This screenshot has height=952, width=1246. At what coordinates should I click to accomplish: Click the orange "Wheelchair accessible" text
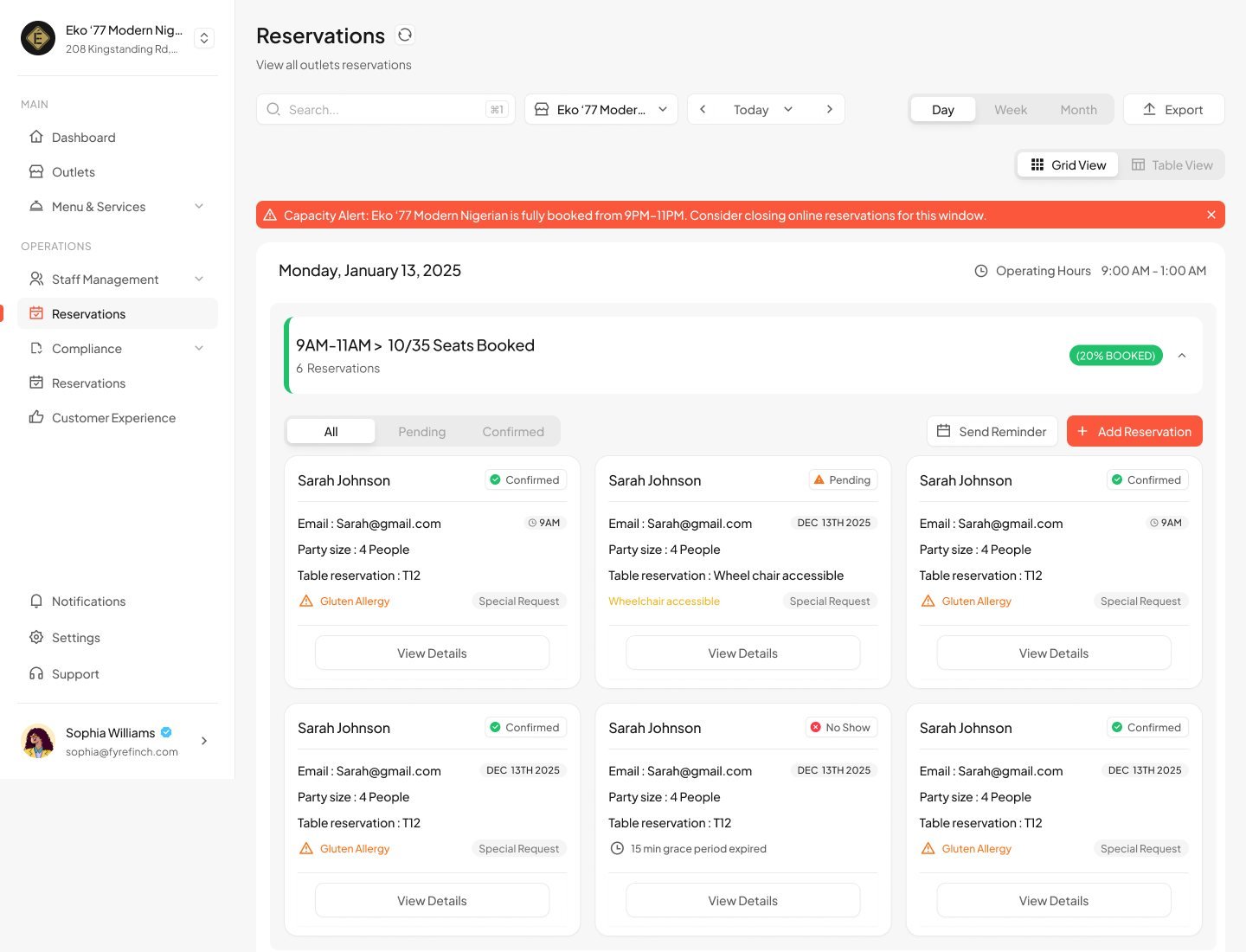(x=664, y=601)
